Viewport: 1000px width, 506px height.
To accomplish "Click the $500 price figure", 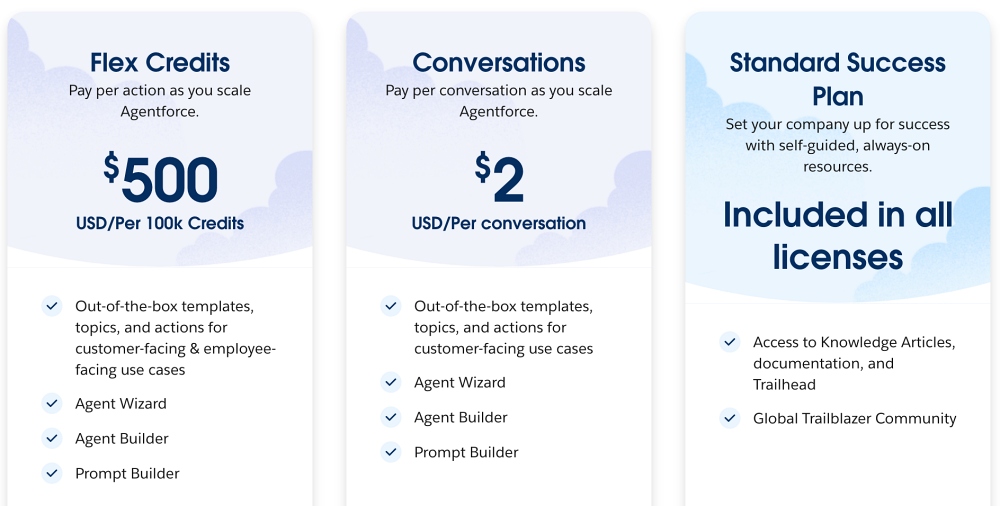I will tap(160, 178).
